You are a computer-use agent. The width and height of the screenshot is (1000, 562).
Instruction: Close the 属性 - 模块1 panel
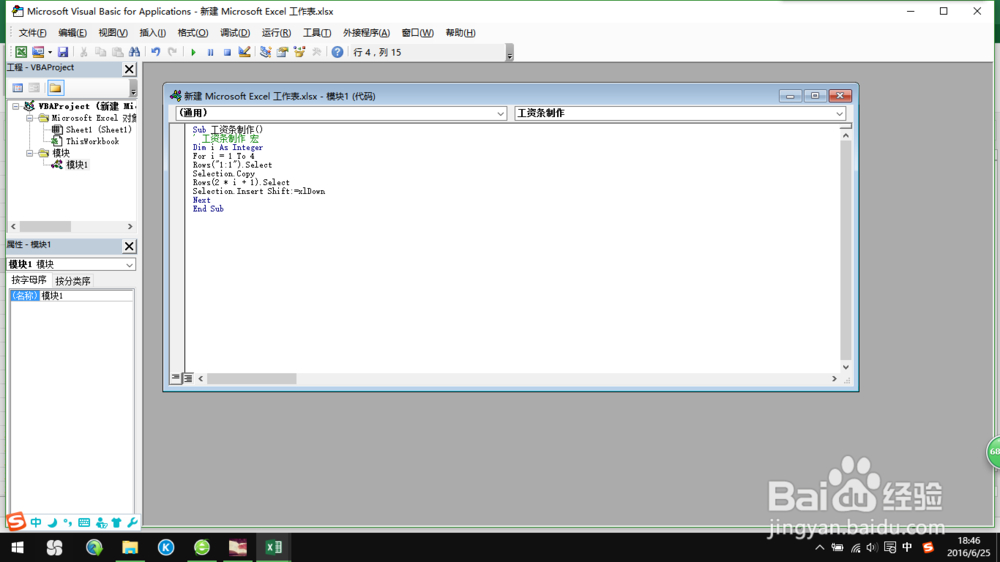pos(129,246)
